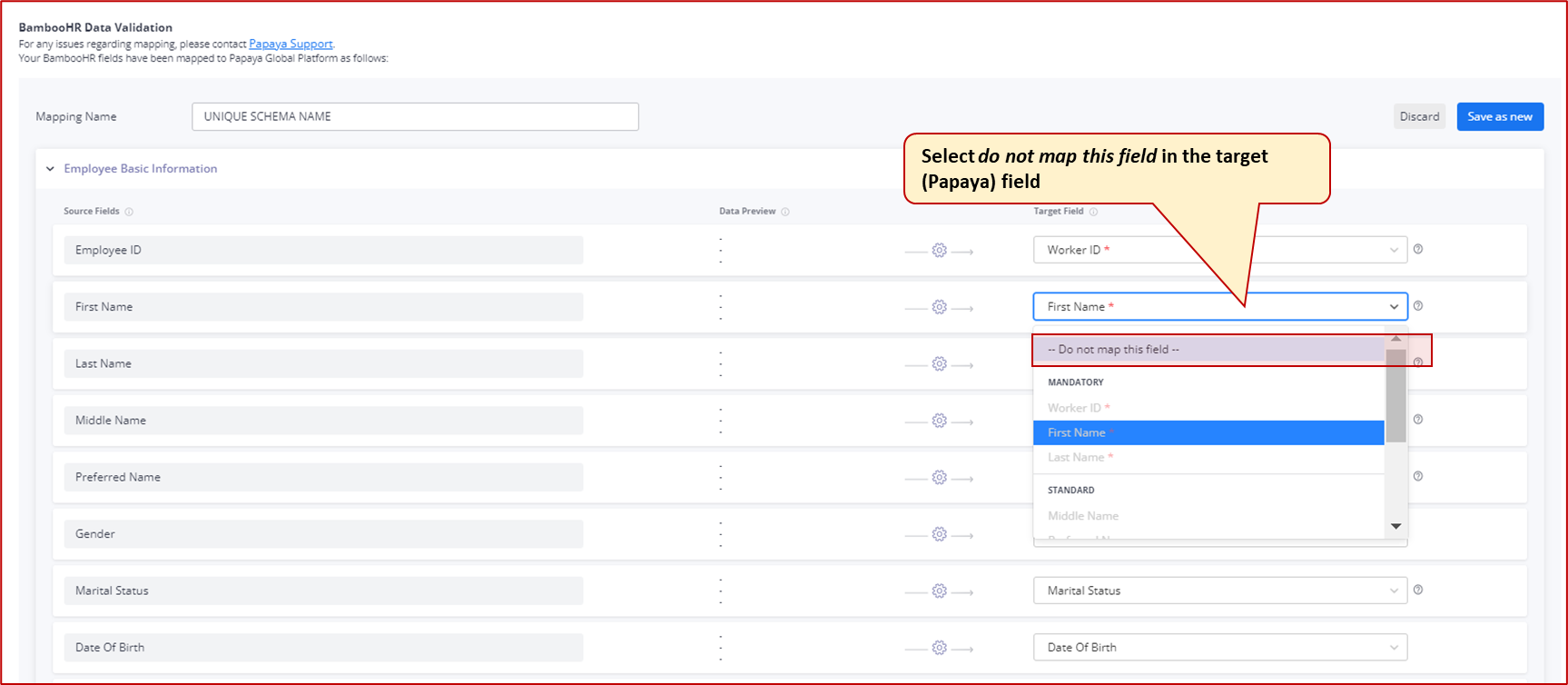Choose highlighted First Name option in list
The height and width of the screenshot is (685, 1568).
[x=1208, y=432]
